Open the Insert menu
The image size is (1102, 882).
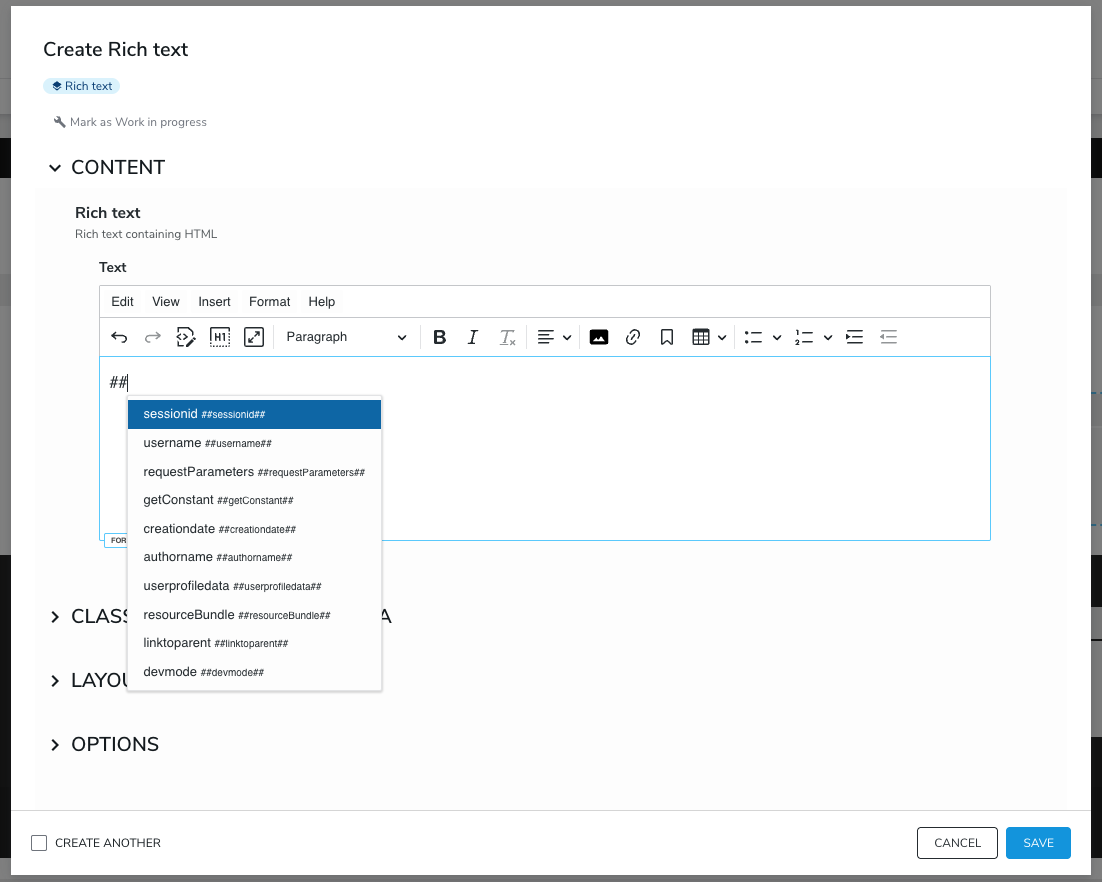point(214,301)
